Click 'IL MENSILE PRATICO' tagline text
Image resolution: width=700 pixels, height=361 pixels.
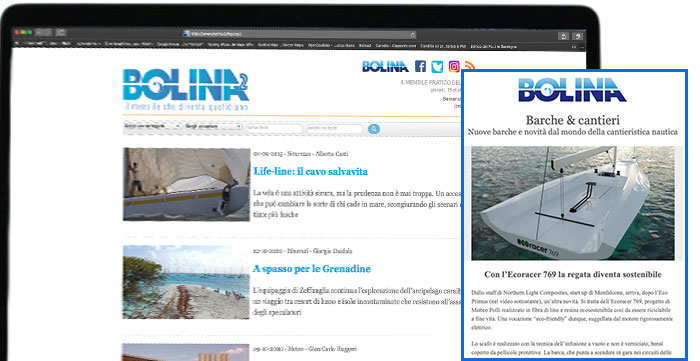click(x=431, y=83)
